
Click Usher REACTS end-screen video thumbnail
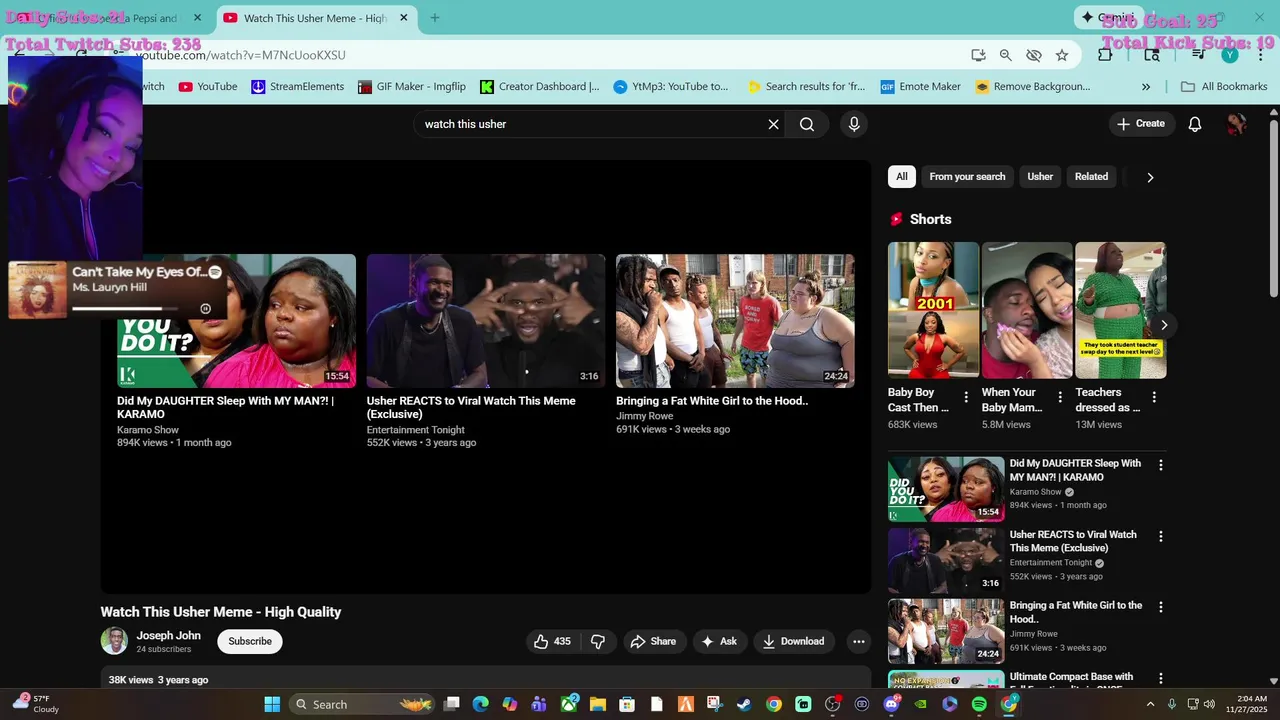485,321
